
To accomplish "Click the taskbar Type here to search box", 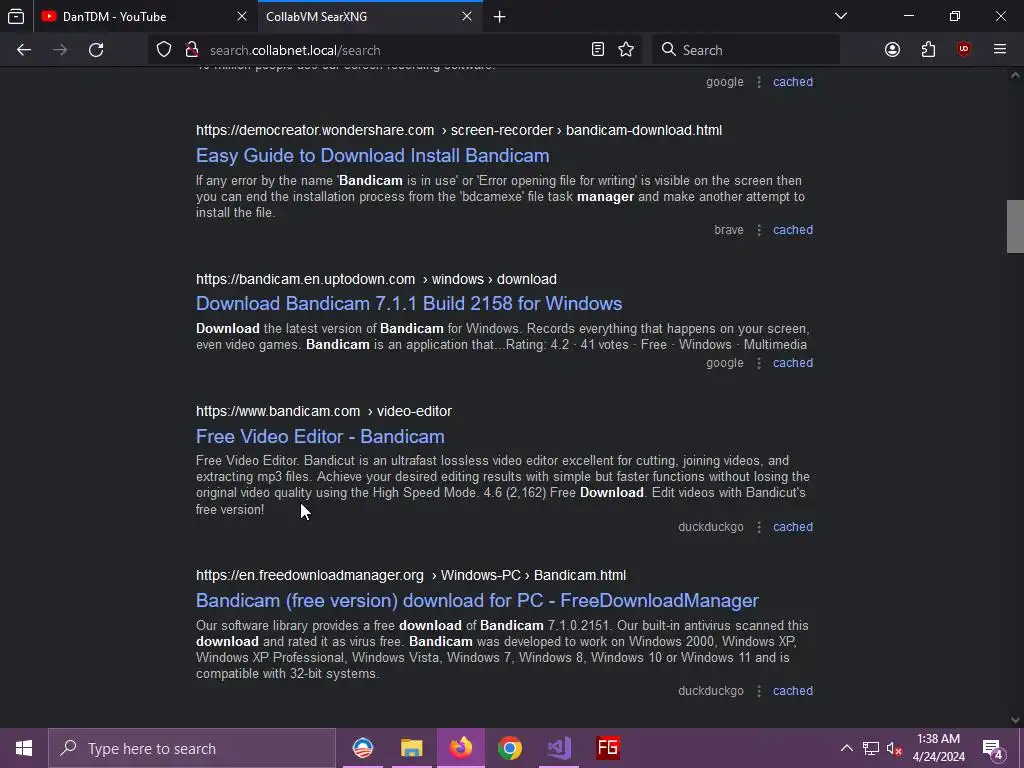I will [x=192, y=748].
